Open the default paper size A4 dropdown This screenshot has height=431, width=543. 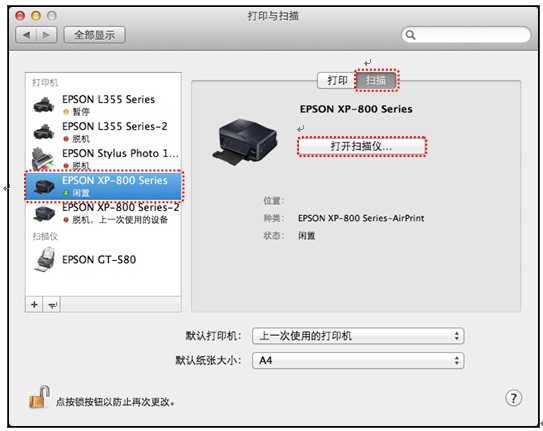pyautogui.click(x=358, y=360)
